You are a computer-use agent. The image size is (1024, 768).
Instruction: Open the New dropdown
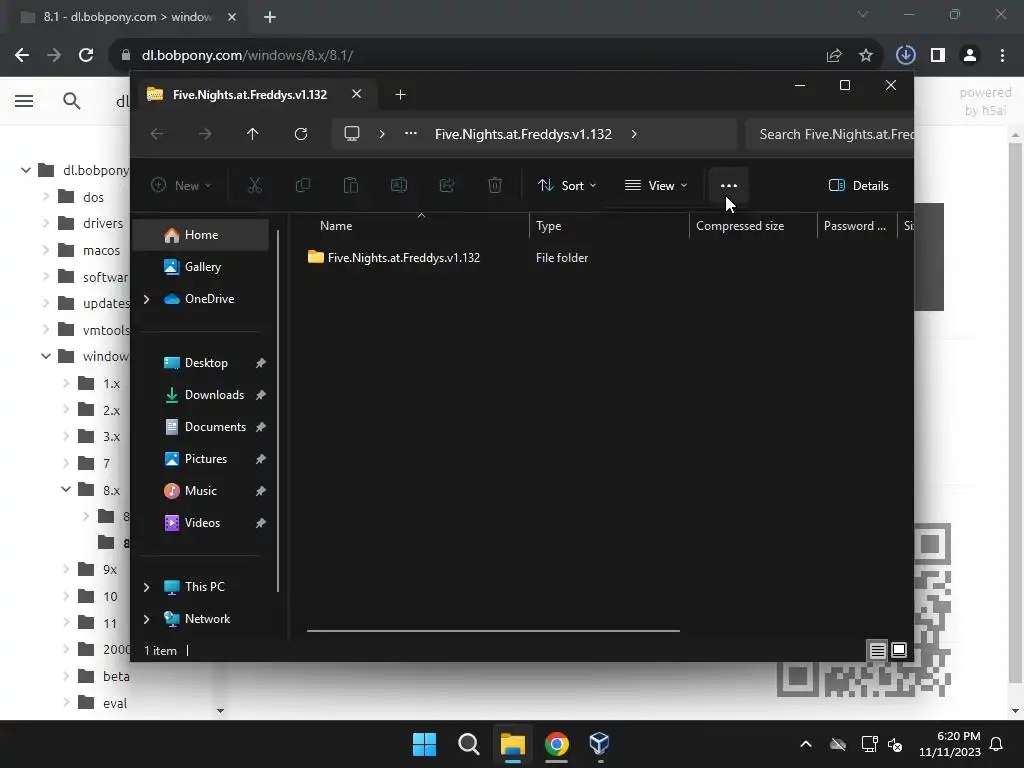(181, 185)
